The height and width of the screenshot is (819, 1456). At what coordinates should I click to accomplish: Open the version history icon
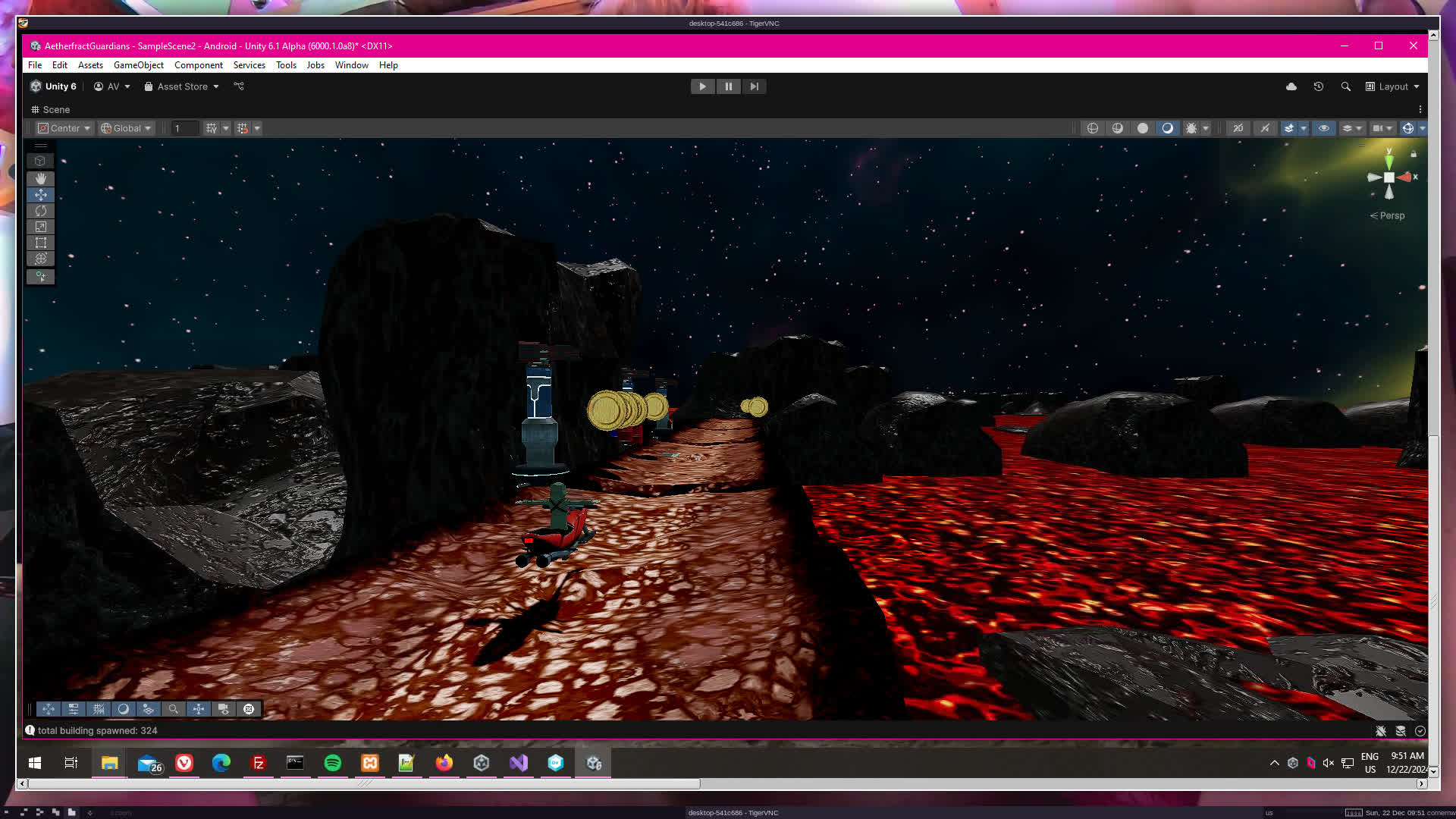tap(1319, 86)
